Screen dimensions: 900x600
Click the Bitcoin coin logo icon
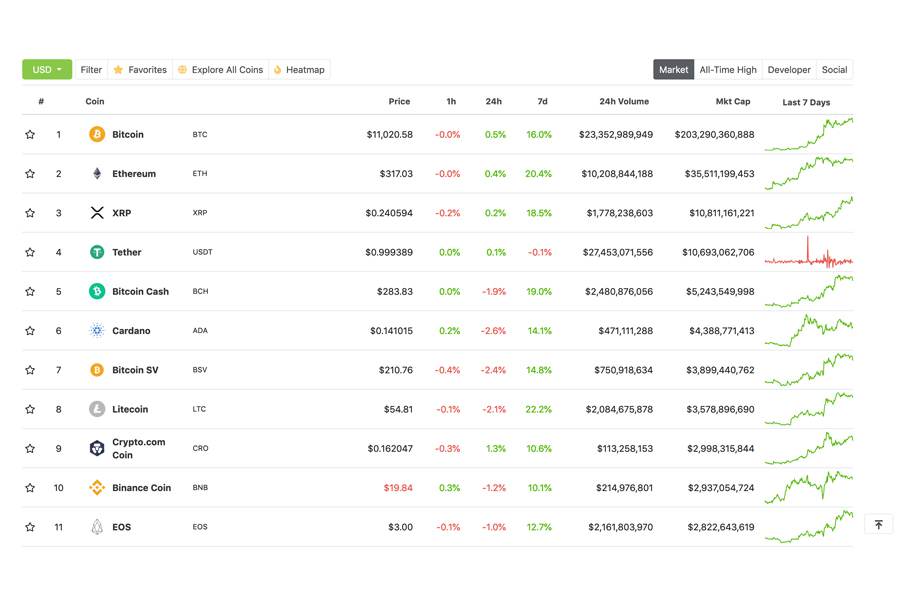point(97,134)
